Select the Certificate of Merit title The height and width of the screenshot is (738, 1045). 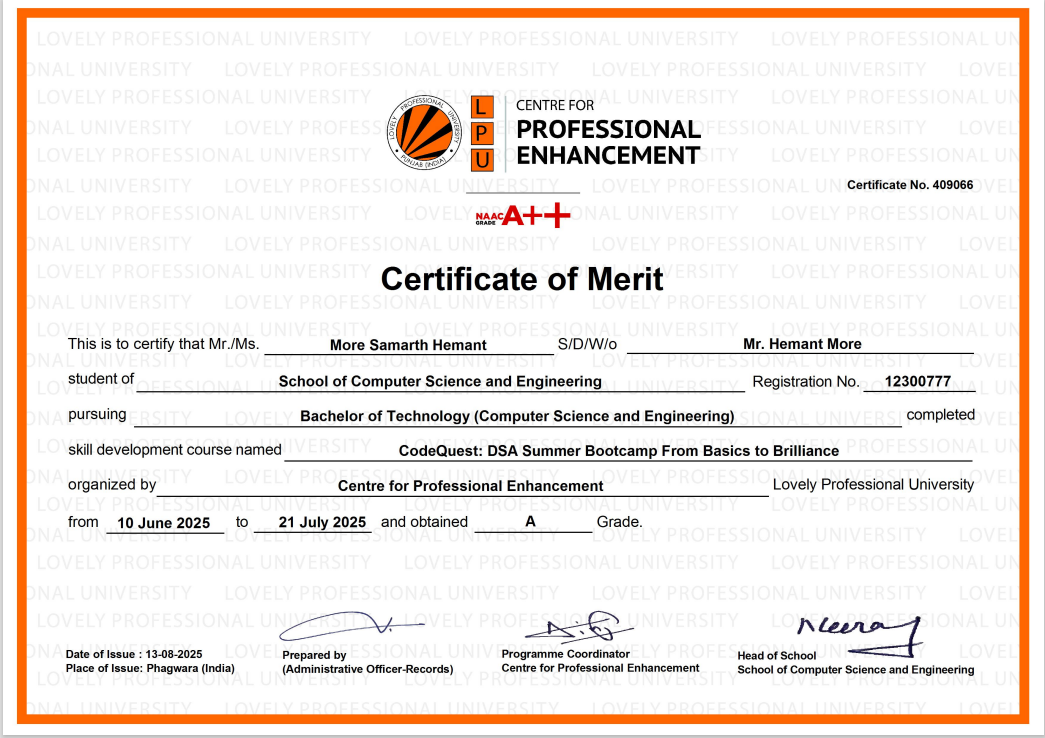[x=522, y=279]
